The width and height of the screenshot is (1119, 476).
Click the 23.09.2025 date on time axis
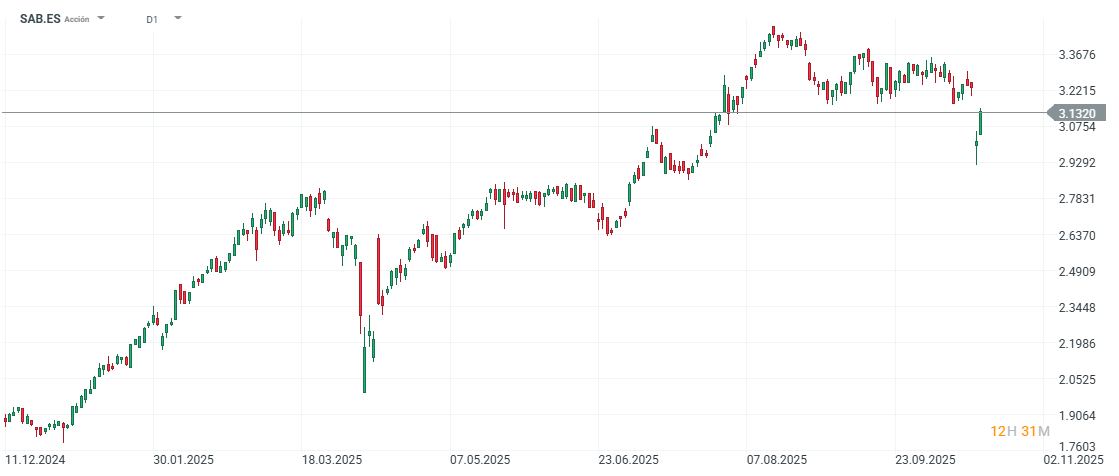(x=926, y=460)
